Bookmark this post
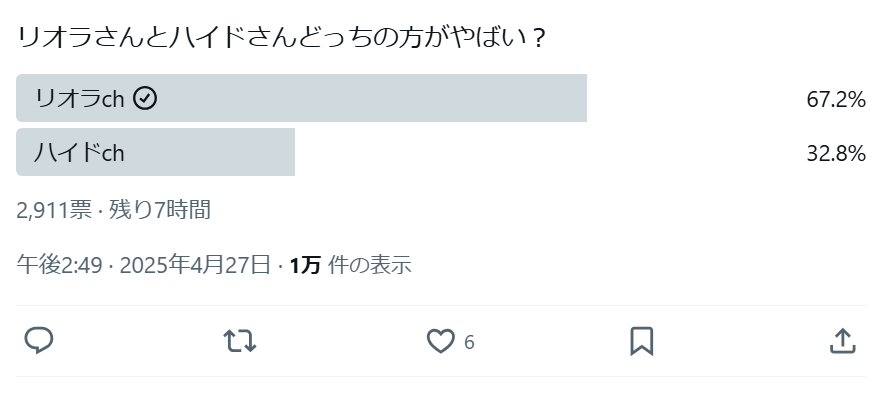This screenshot has height=404, width=886. pos(642,341)
